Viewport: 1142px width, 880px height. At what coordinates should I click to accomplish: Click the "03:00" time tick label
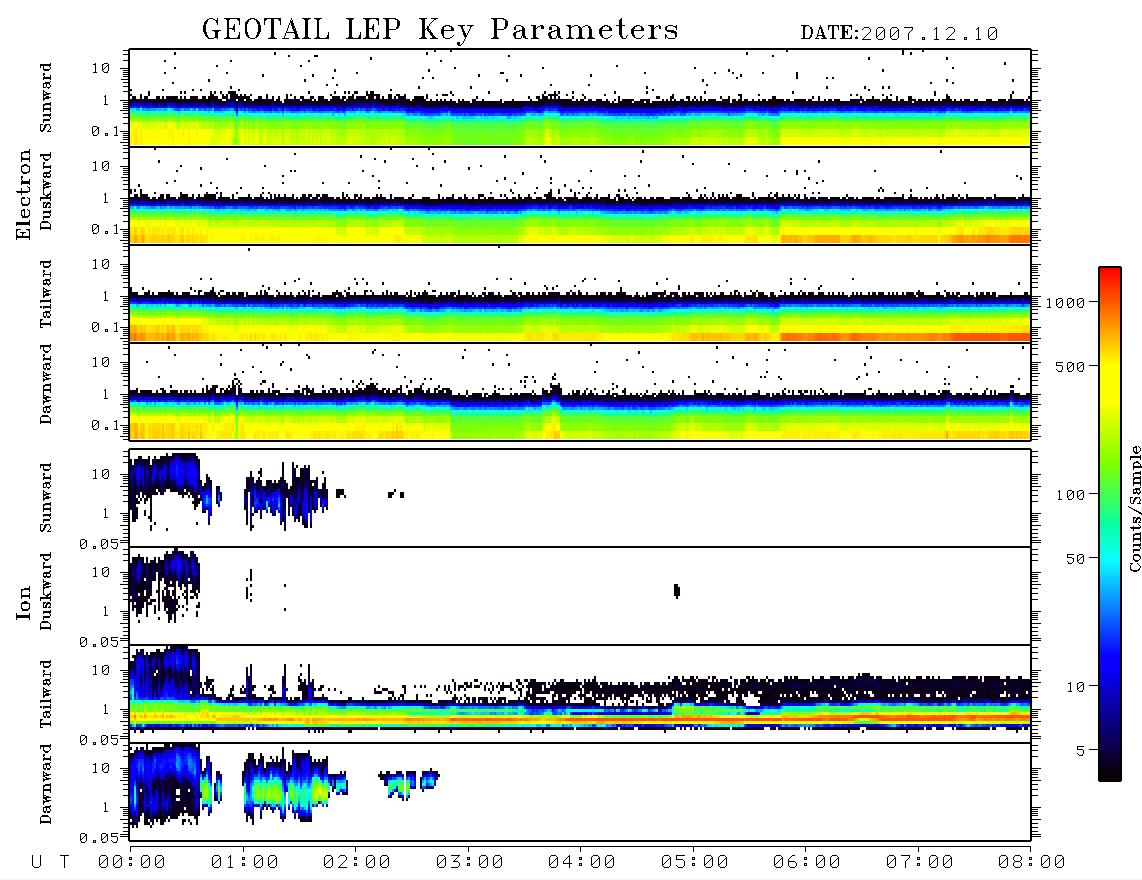pos(470,862)
